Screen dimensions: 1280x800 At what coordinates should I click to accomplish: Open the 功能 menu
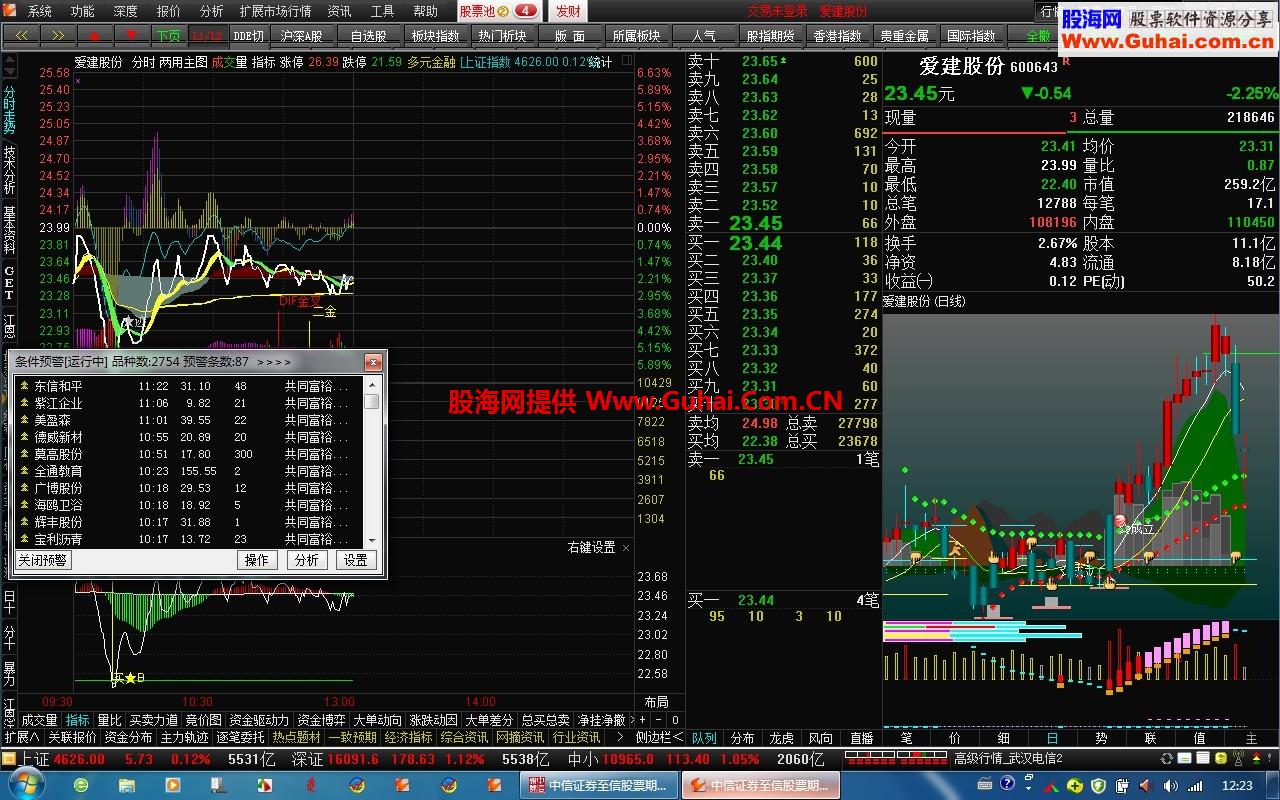pyautogui.click(x=83, y=11)
